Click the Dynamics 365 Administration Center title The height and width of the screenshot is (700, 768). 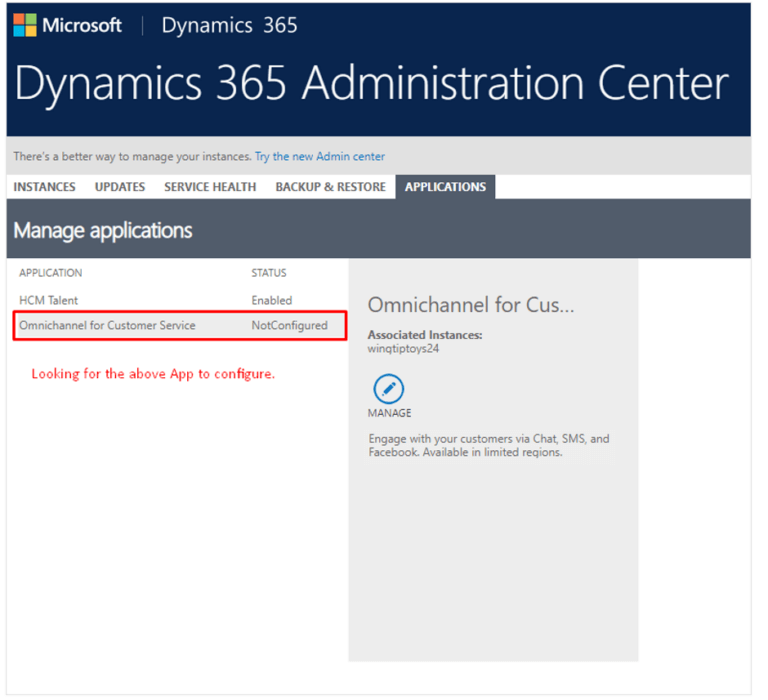pos(372,83)
